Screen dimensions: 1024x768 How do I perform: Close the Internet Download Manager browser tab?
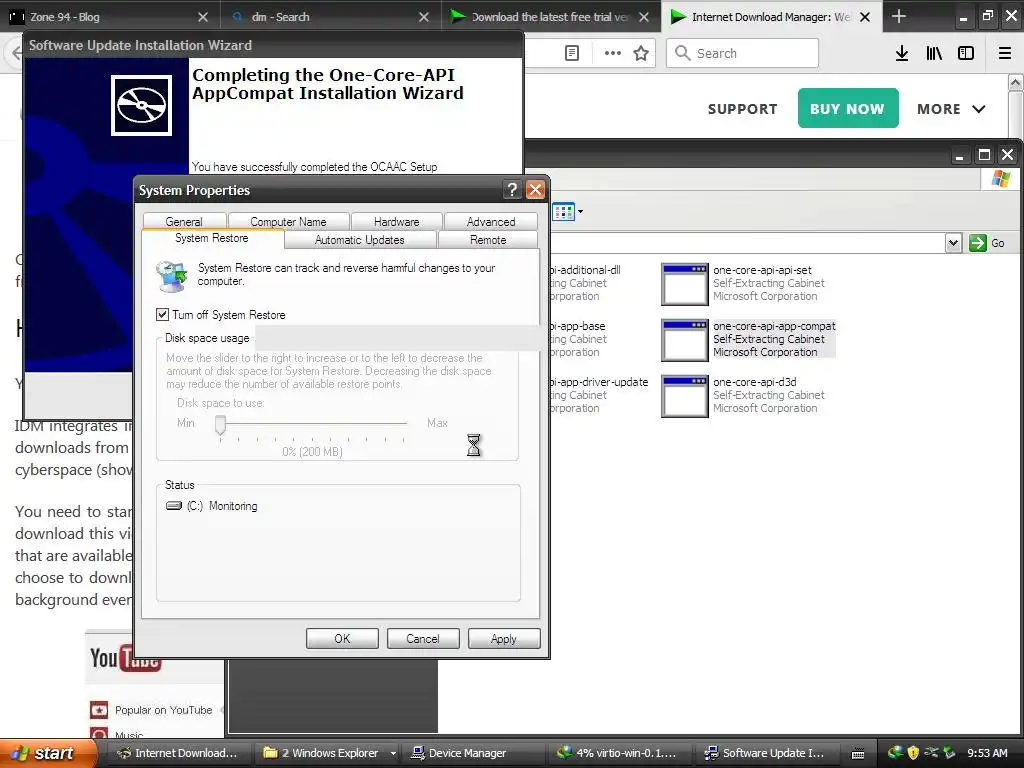click(865, 17)
